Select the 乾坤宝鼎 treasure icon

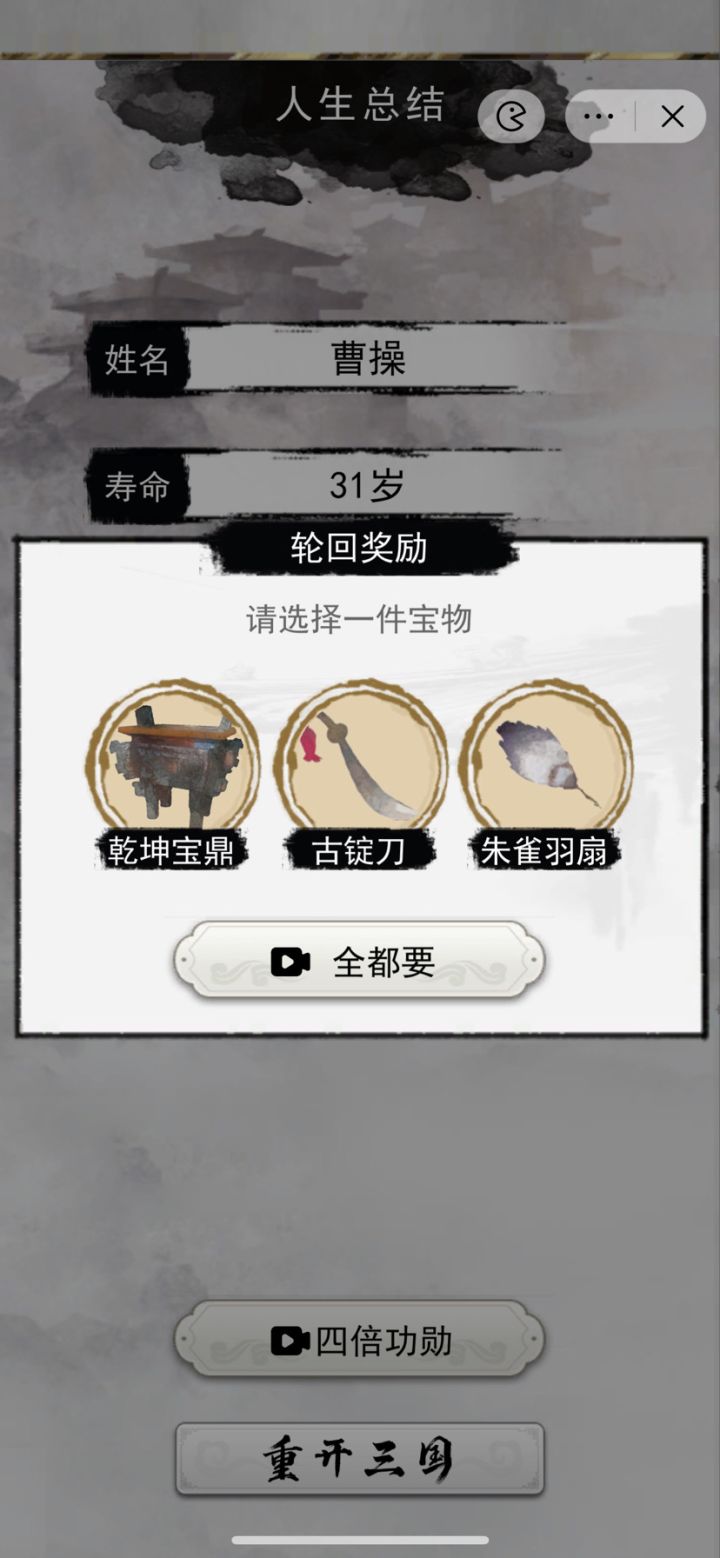(x=173, y=761)
